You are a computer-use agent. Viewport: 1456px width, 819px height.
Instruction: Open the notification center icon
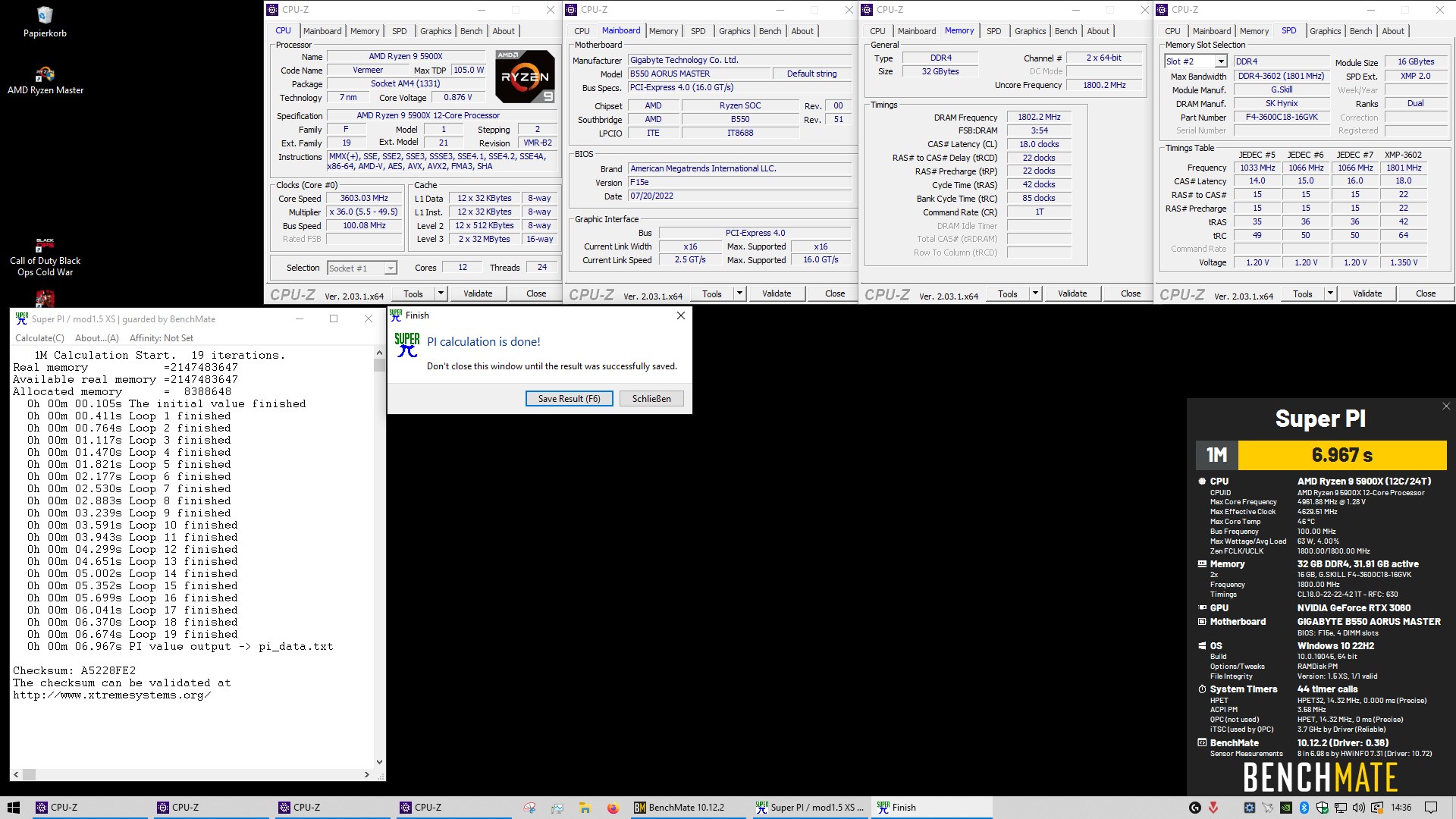(x=1431, y=808)
